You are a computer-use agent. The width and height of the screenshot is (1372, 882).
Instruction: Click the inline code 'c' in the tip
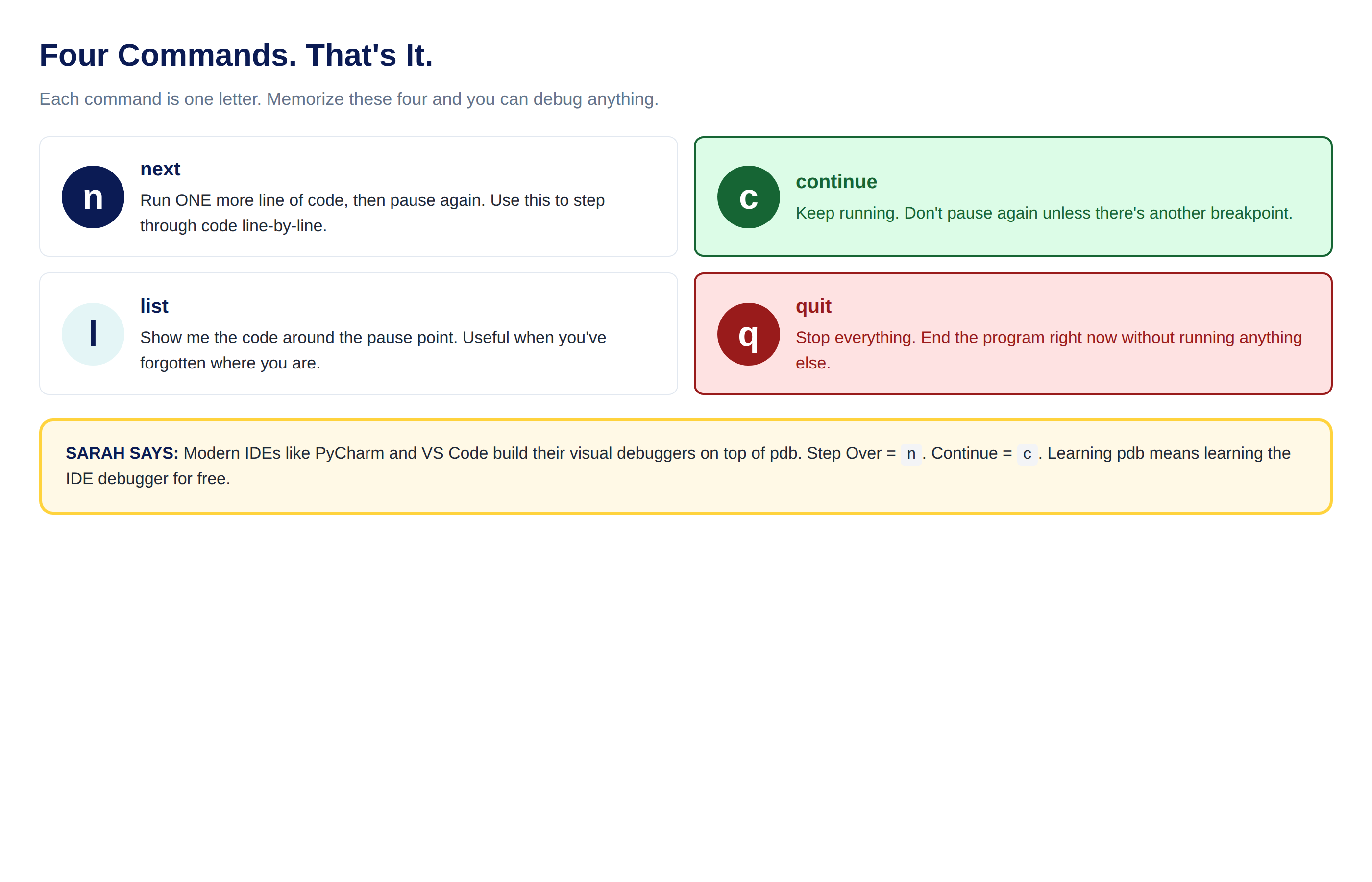(1027, 454)
